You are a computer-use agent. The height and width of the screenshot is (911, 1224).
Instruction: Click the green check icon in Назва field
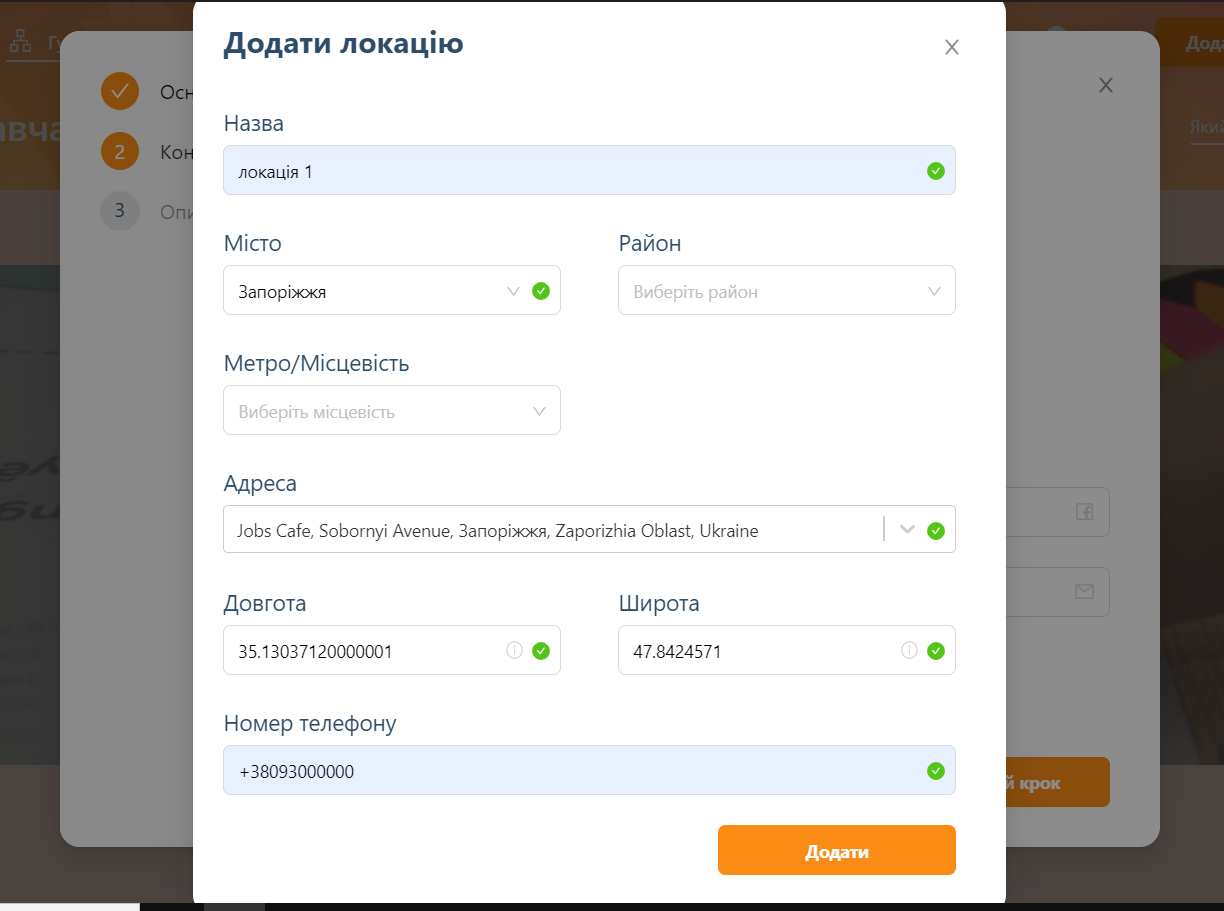pos(936,171)
